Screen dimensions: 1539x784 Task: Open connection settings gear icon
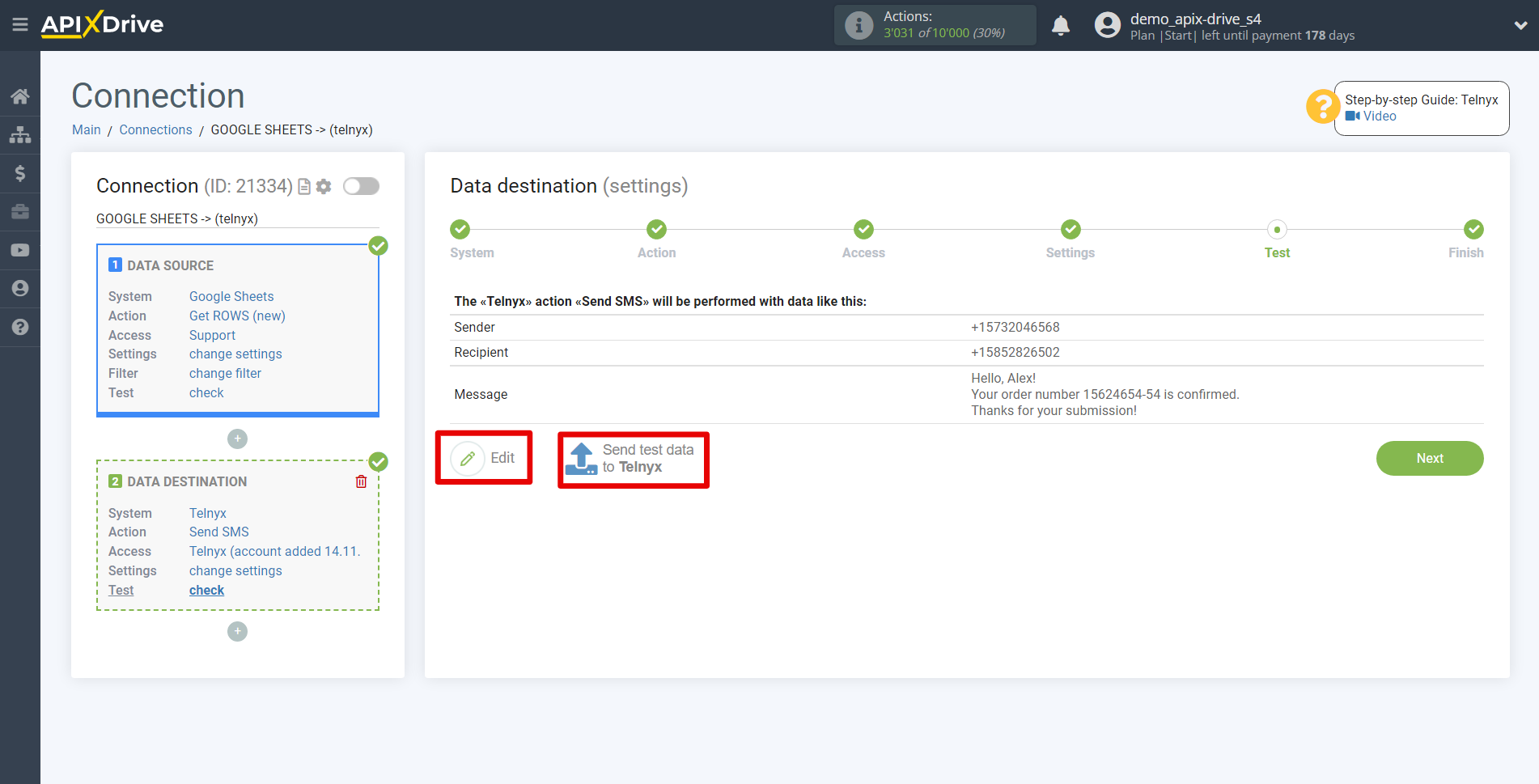(x=324, y=187)
